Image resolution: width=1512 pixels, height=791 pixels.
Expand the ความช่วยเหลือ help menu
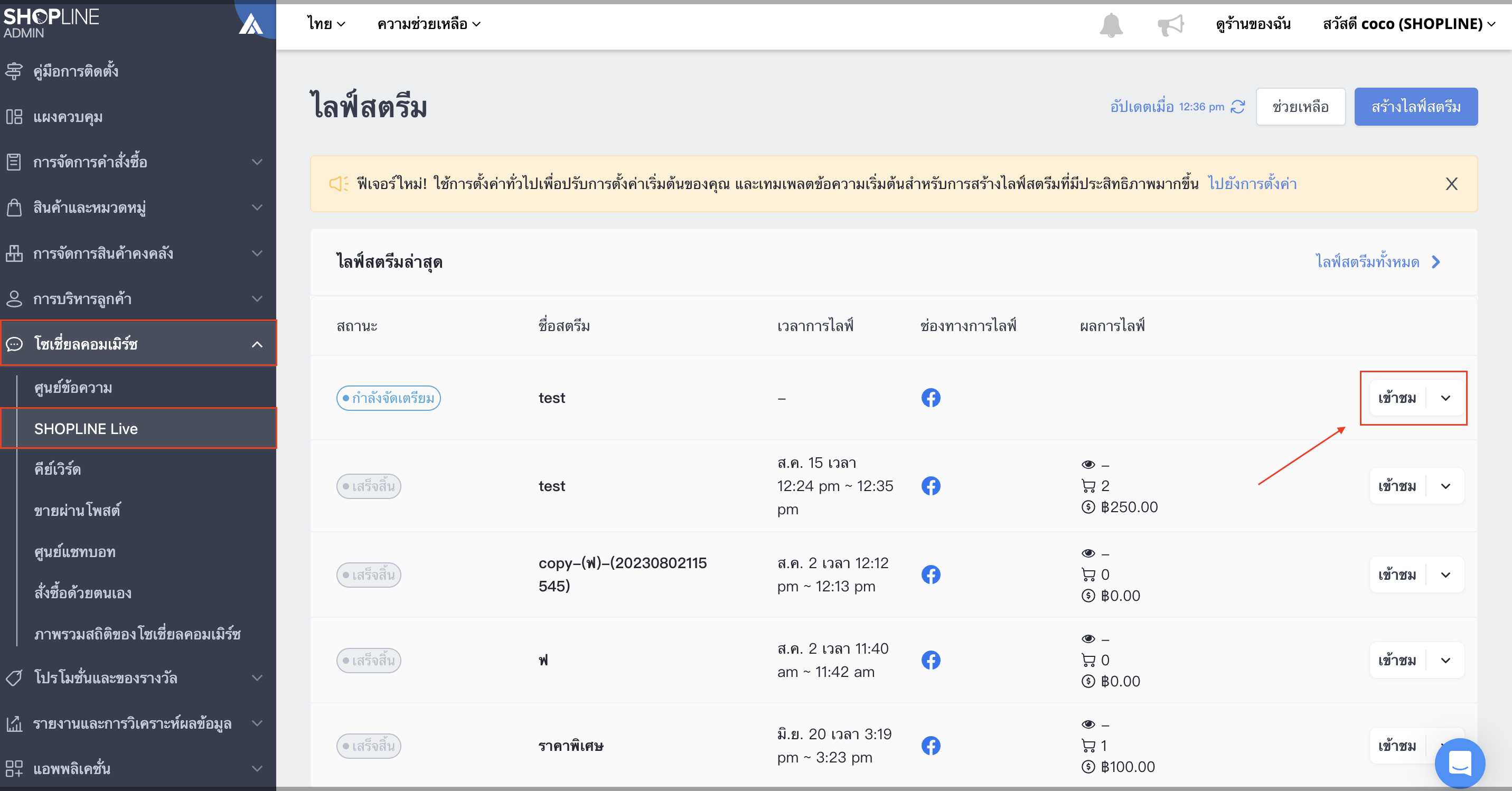click(x=429, y=24)
